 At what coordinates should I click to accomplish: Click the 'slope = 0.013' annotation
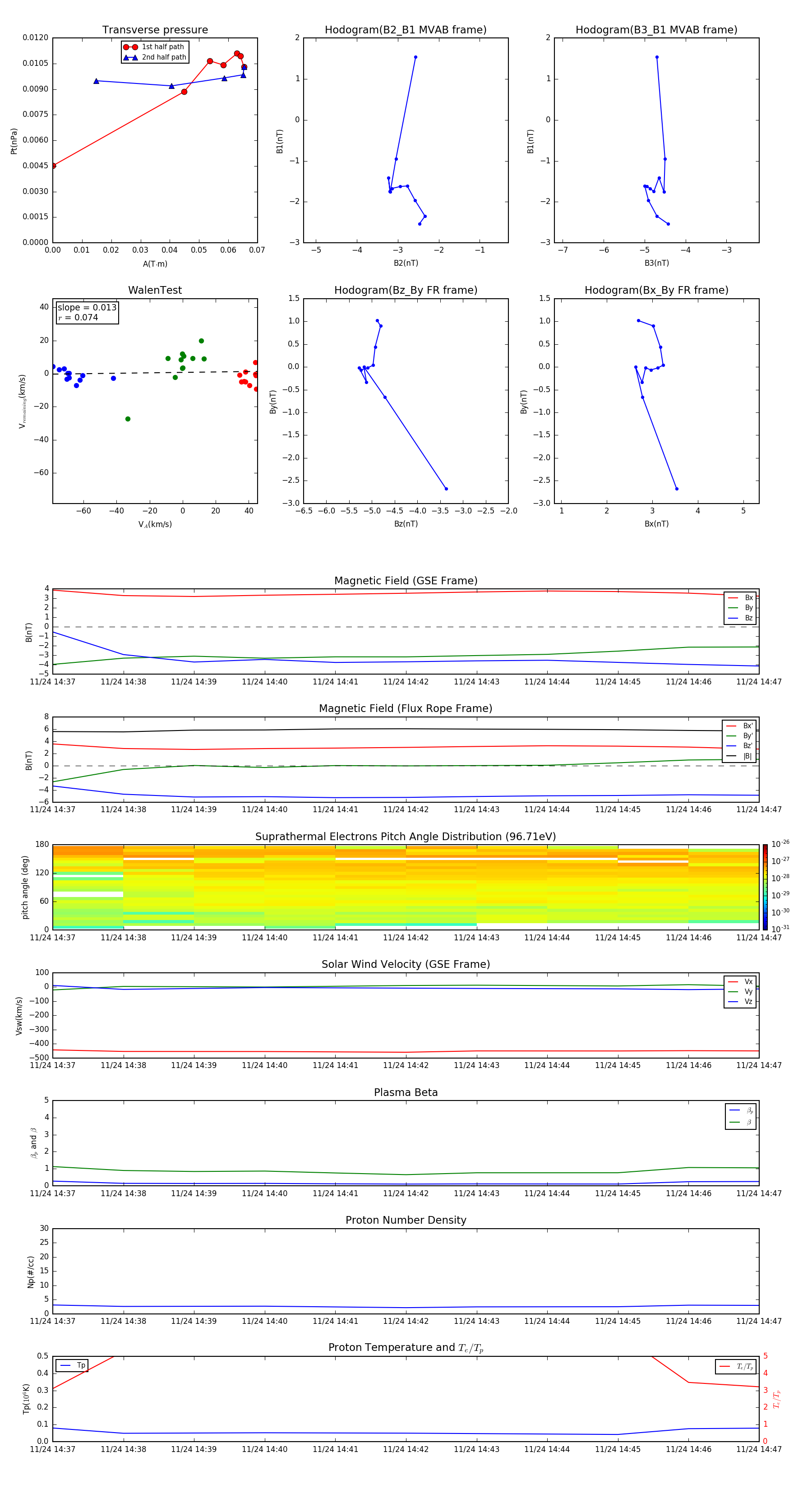pos(87,308)
